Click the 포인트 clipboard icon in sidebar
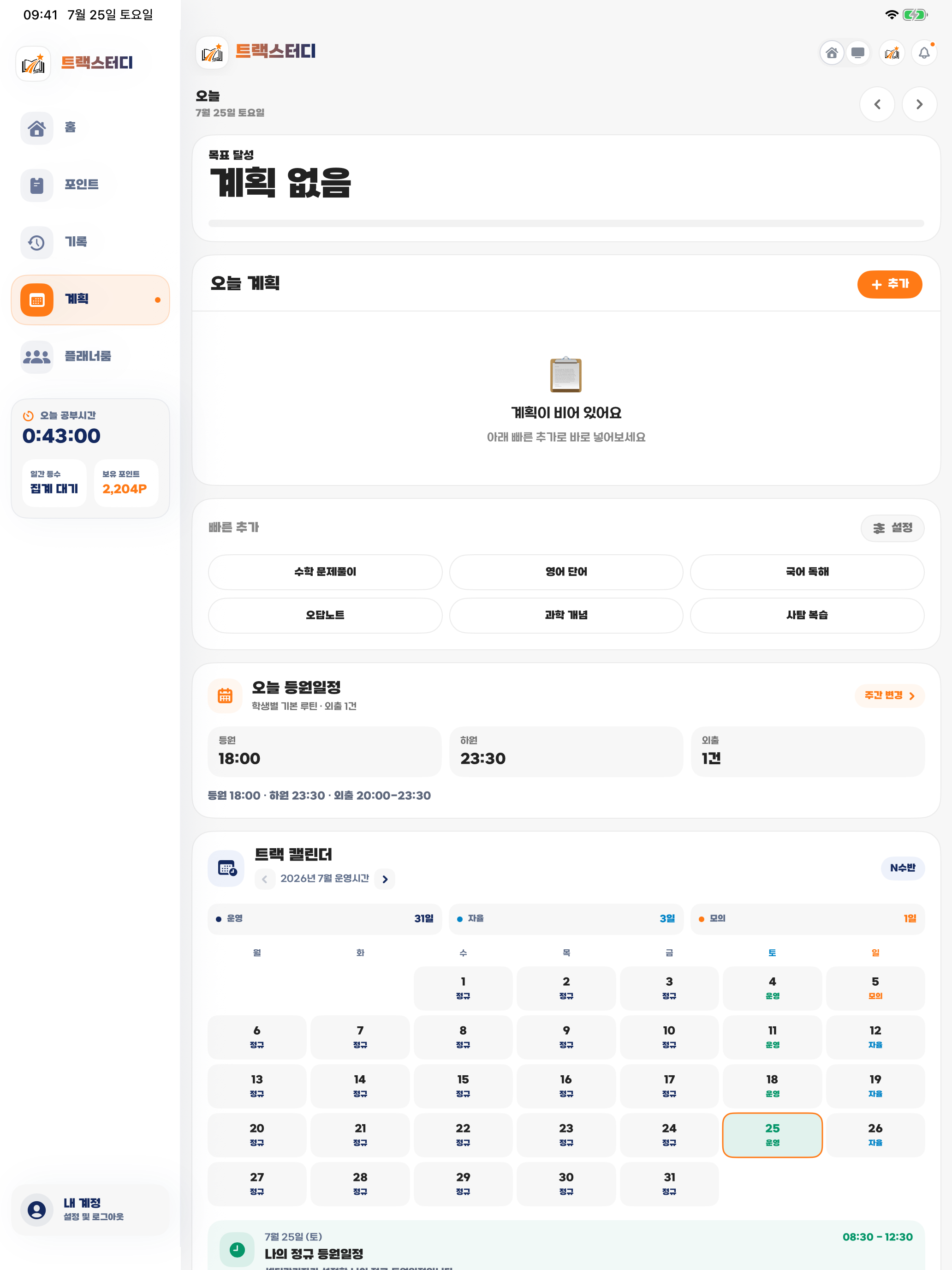 [37, 186]
